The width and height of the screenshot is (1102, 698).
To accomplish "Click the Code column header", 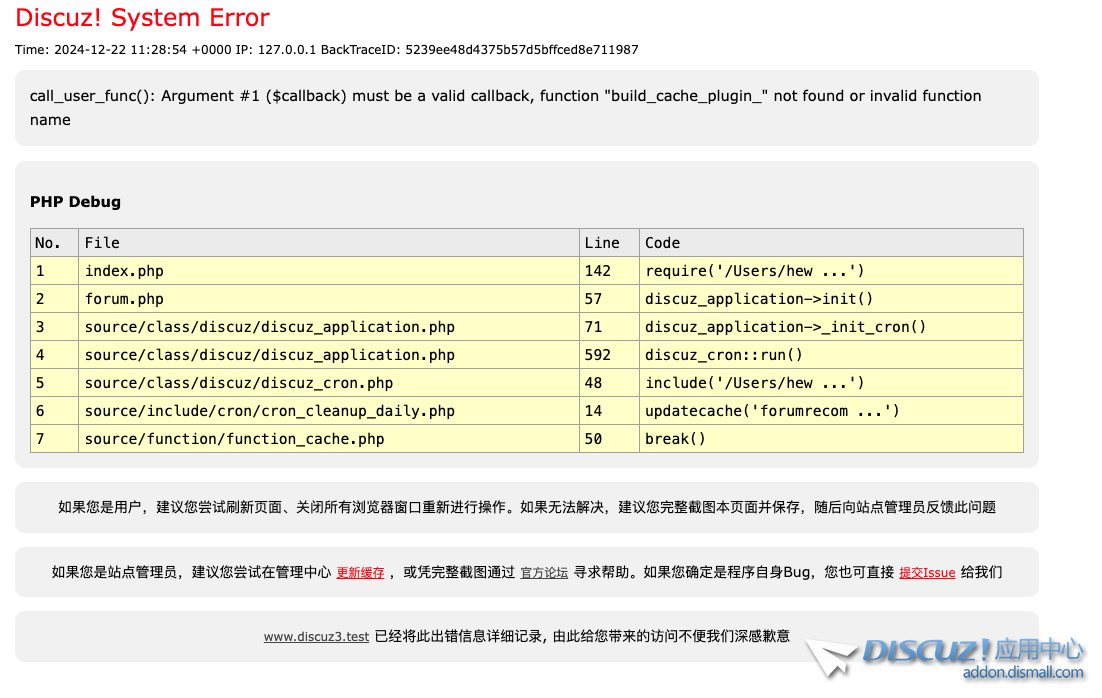I will pos(662,243).
